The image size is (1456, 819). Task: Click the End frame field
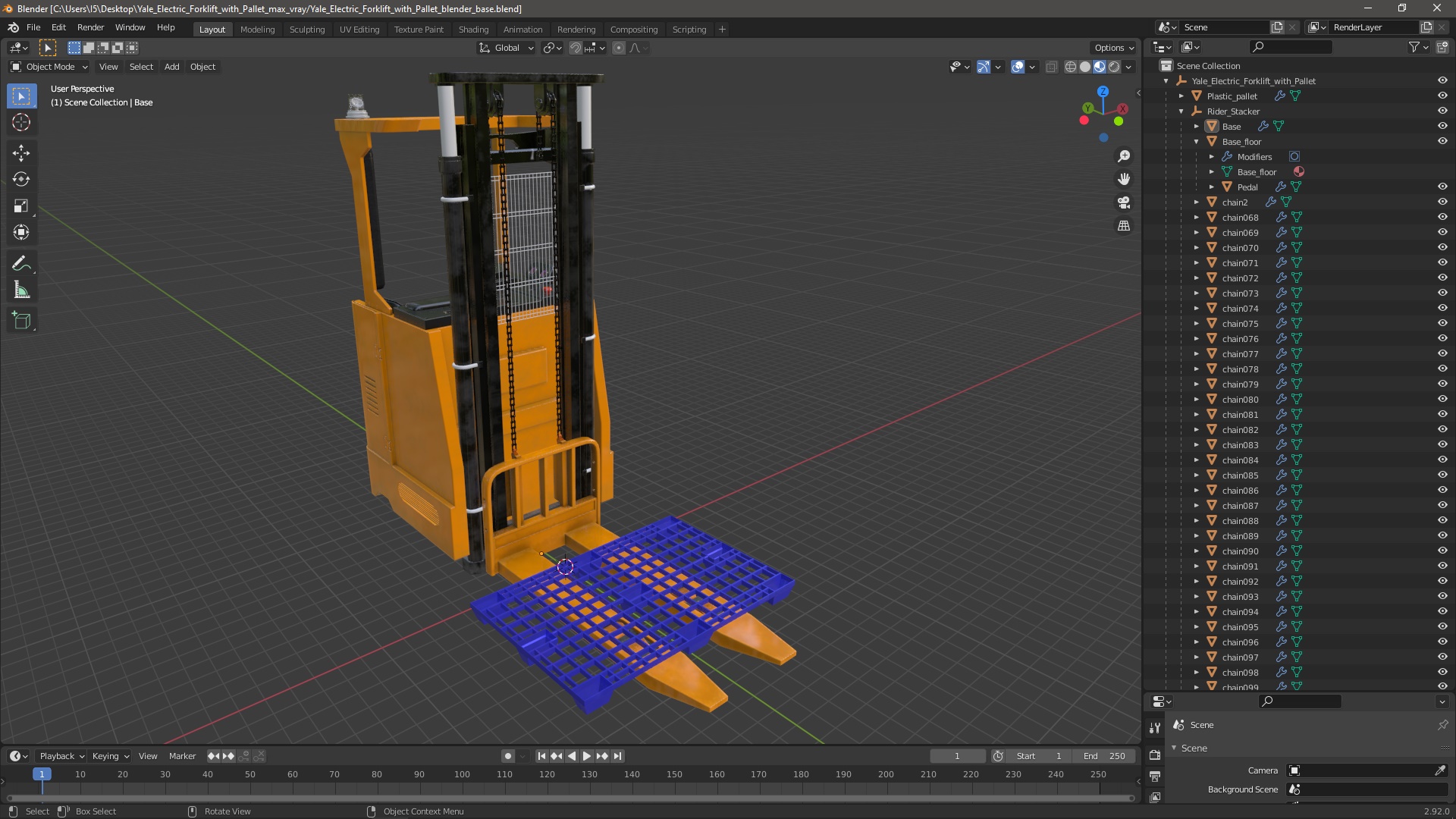pos(1106,756)
